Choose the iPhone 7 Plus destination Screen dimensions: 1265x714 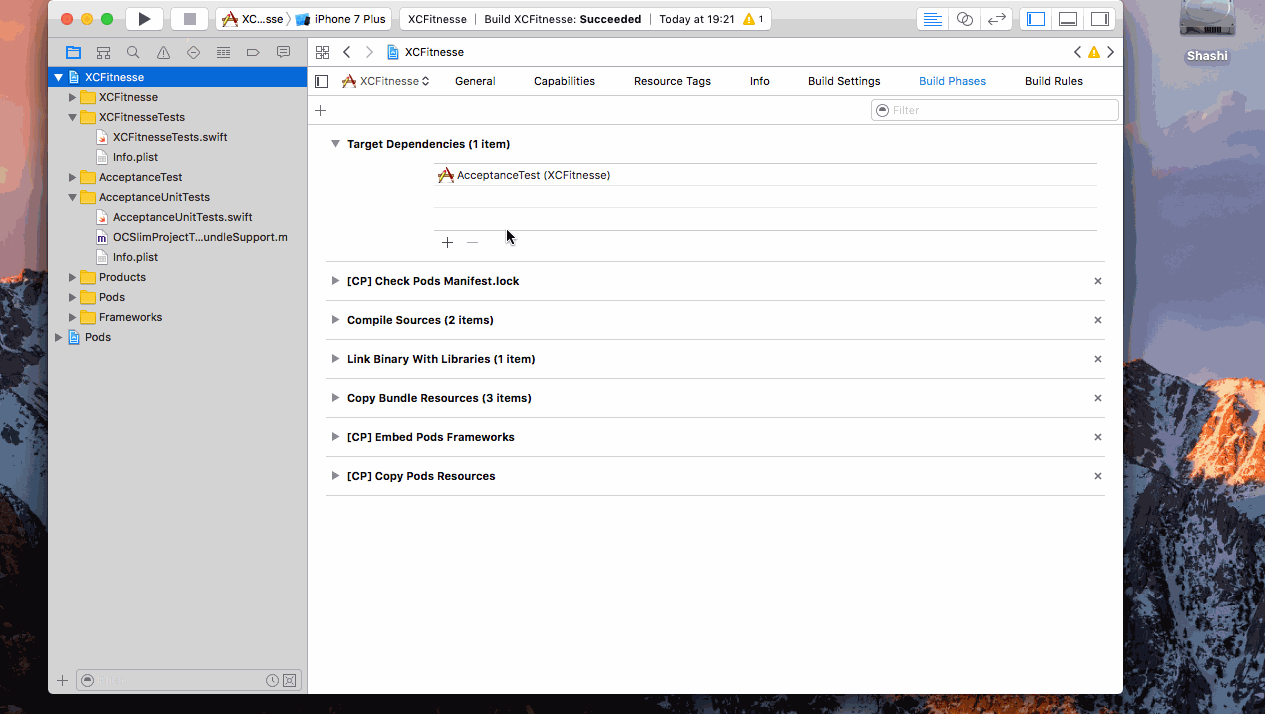[x=341, y=19]
